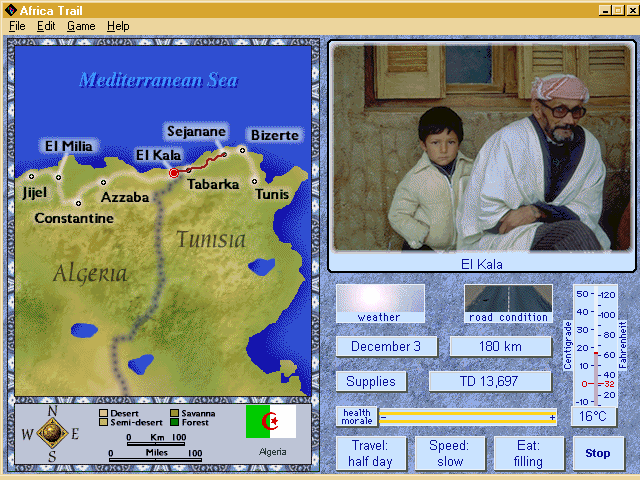The width and height of the screenshot is (640, 480).
Task: Click the El Milia city dot on map
Action: click(x=58, y=178)
